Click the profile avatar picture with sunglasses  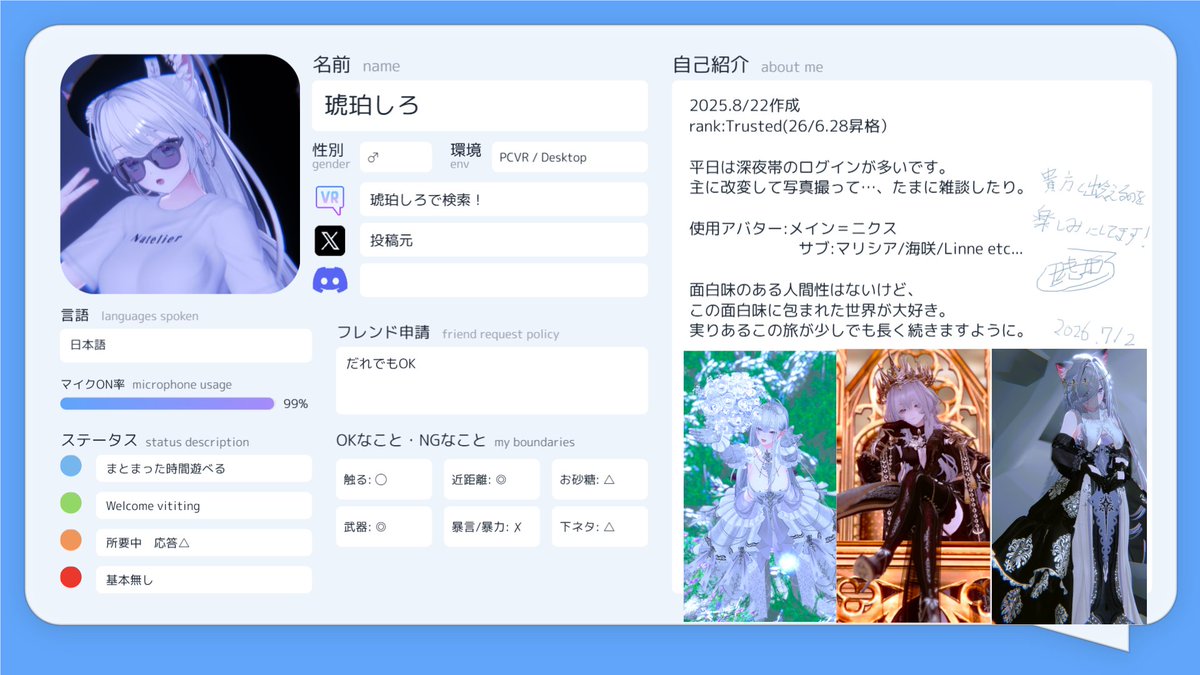[180, 174]
